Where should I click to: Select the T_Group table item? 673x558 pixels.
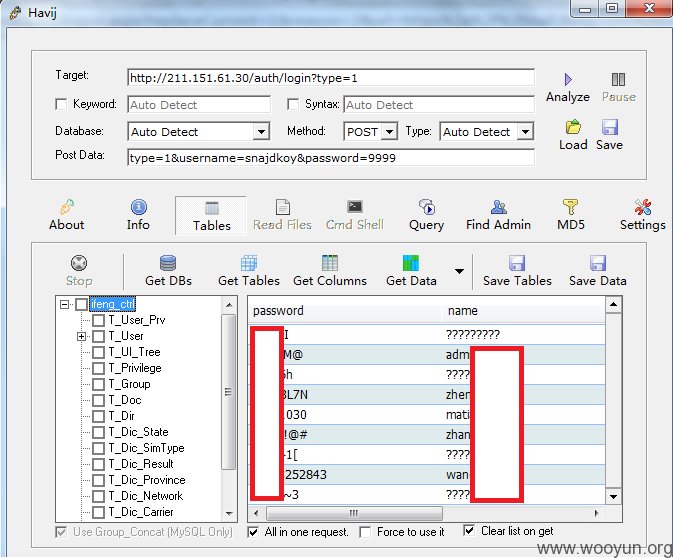pyautogui.click(x=129, y=384)
